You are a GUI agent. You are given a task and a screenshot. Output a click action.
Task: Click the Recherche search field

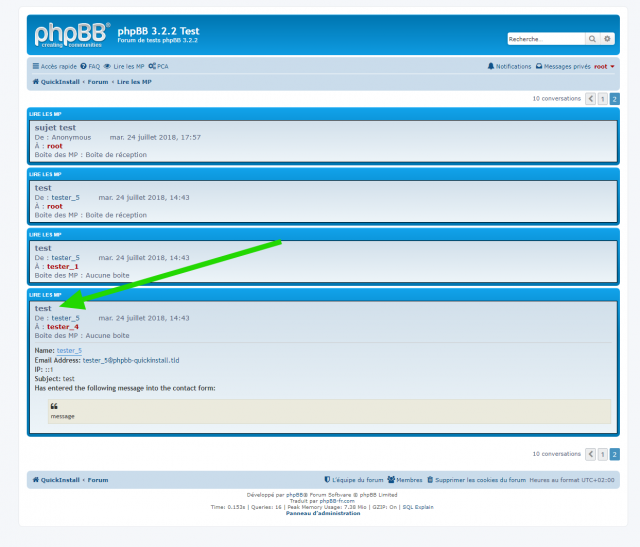coord(545,39)
